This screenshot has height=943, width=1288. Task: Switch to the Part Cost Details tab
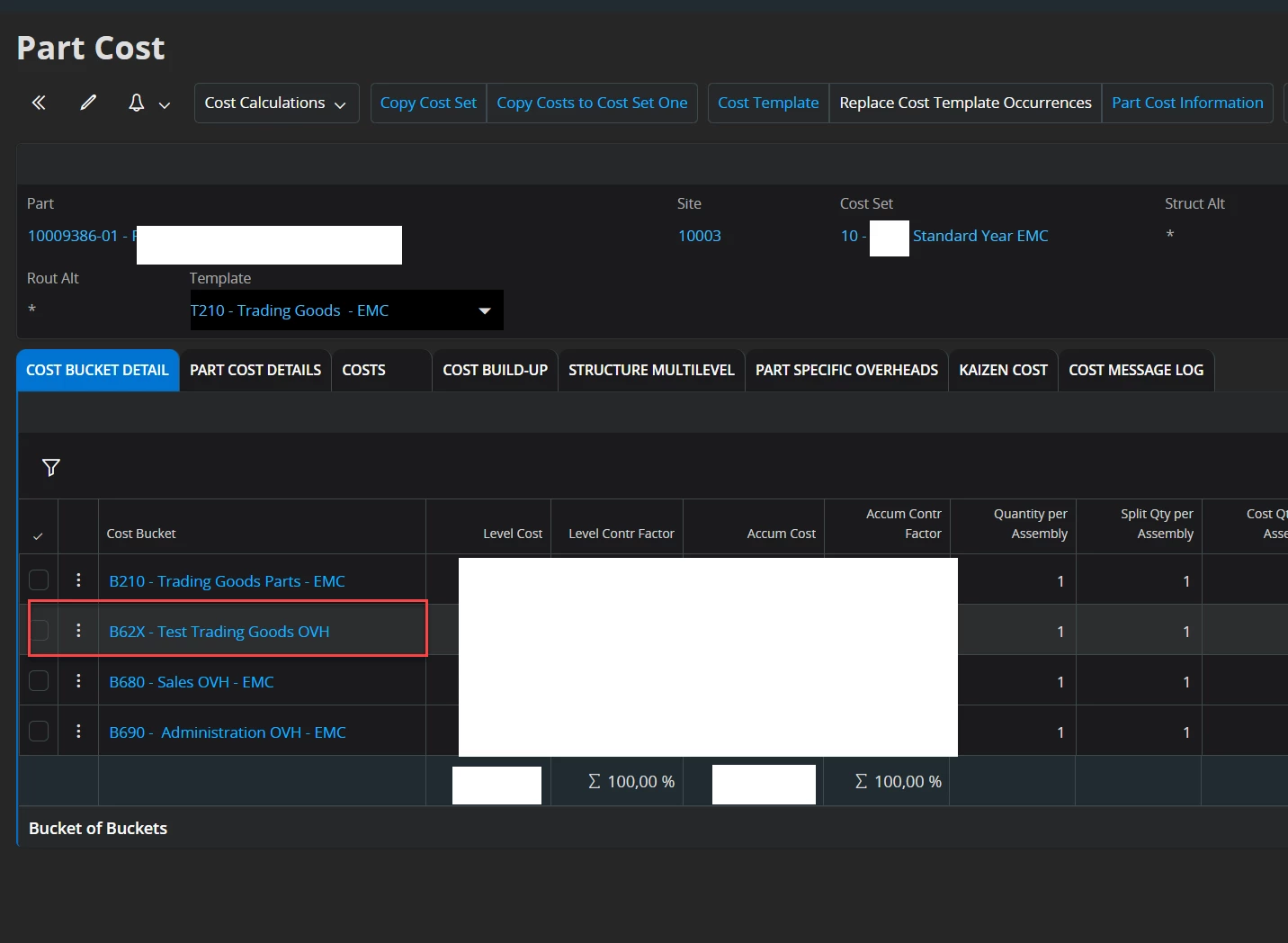(255, 370)
